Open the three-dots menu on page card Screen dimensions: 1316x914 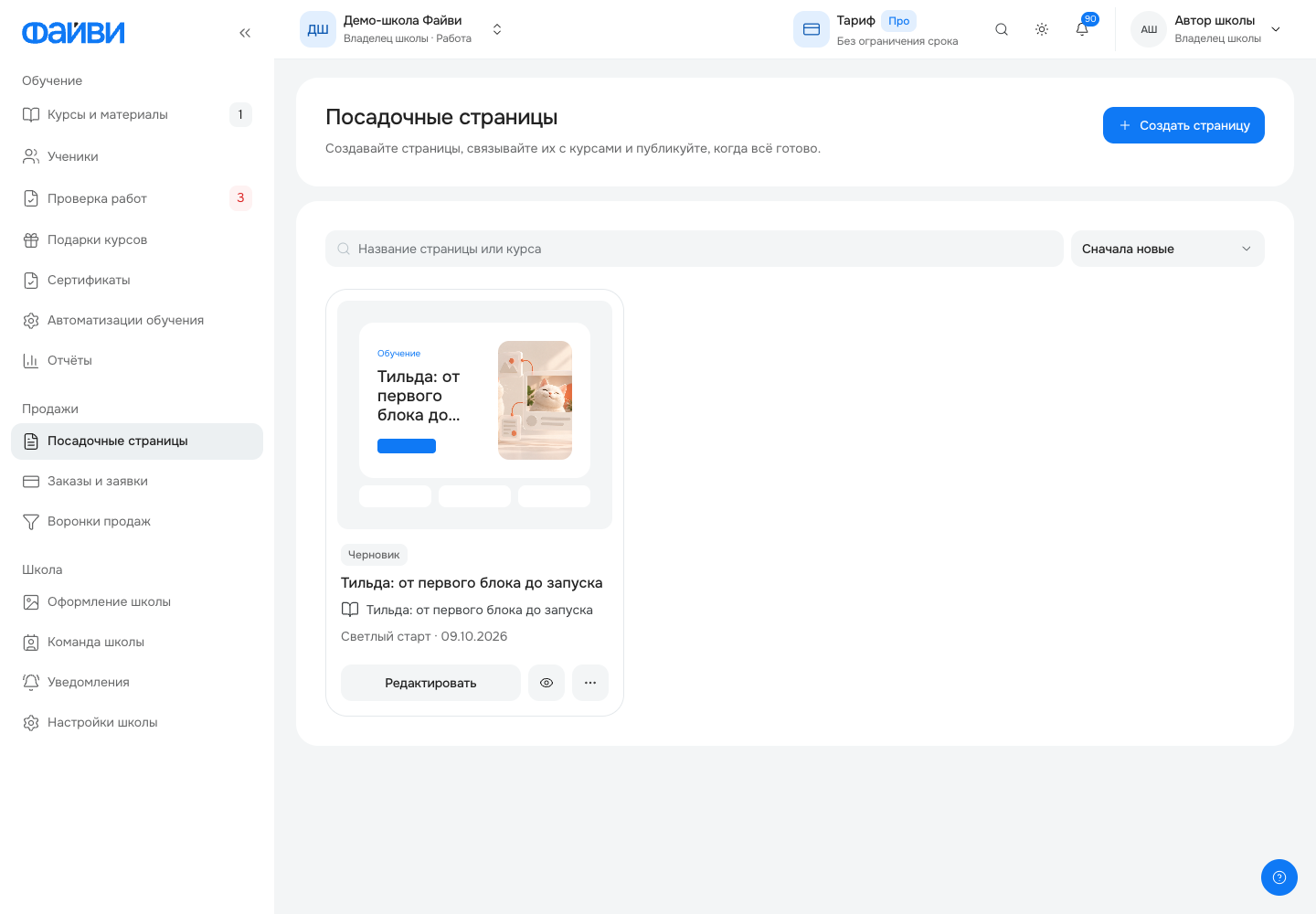[590, 683]
